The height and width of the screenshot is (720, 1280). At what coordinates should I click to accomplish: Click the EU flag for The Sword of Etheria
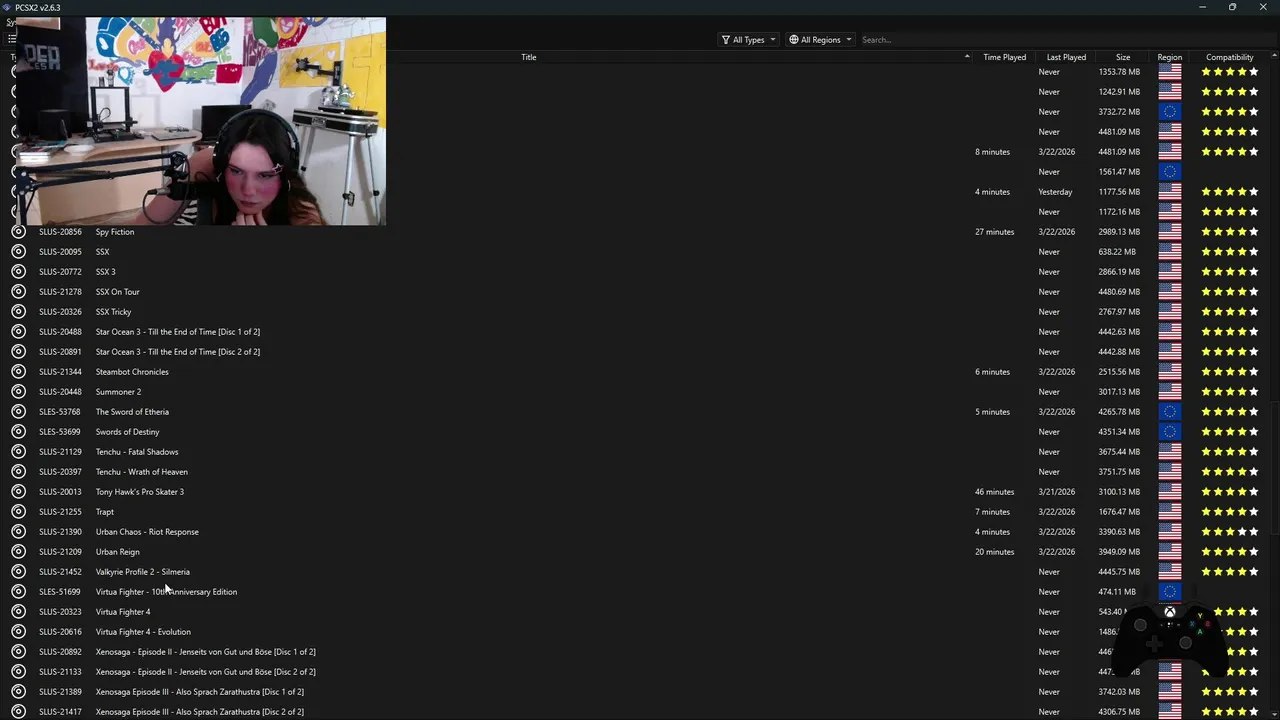[1169, 411]
